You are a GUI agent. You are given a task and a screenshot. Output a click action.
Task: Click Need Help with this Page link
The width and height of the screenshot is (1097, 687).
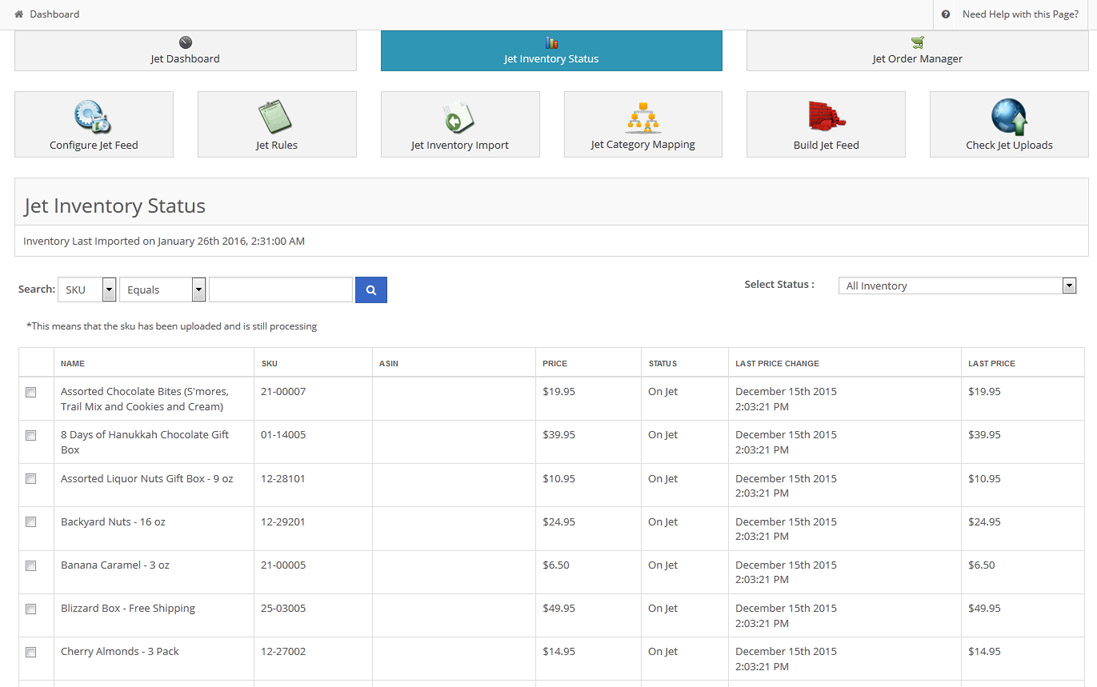[1021, 14]
